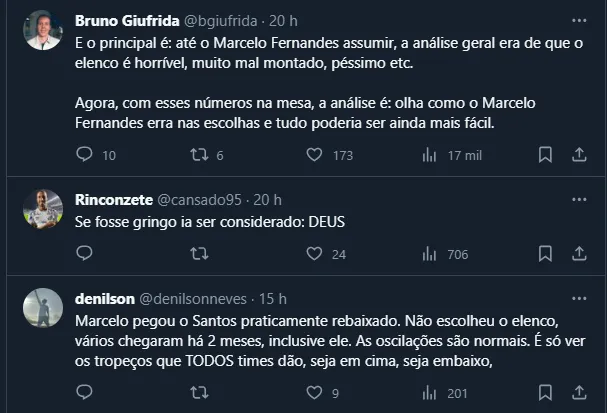
Task: Retweet Rinconzete's post
Action: 198,254
